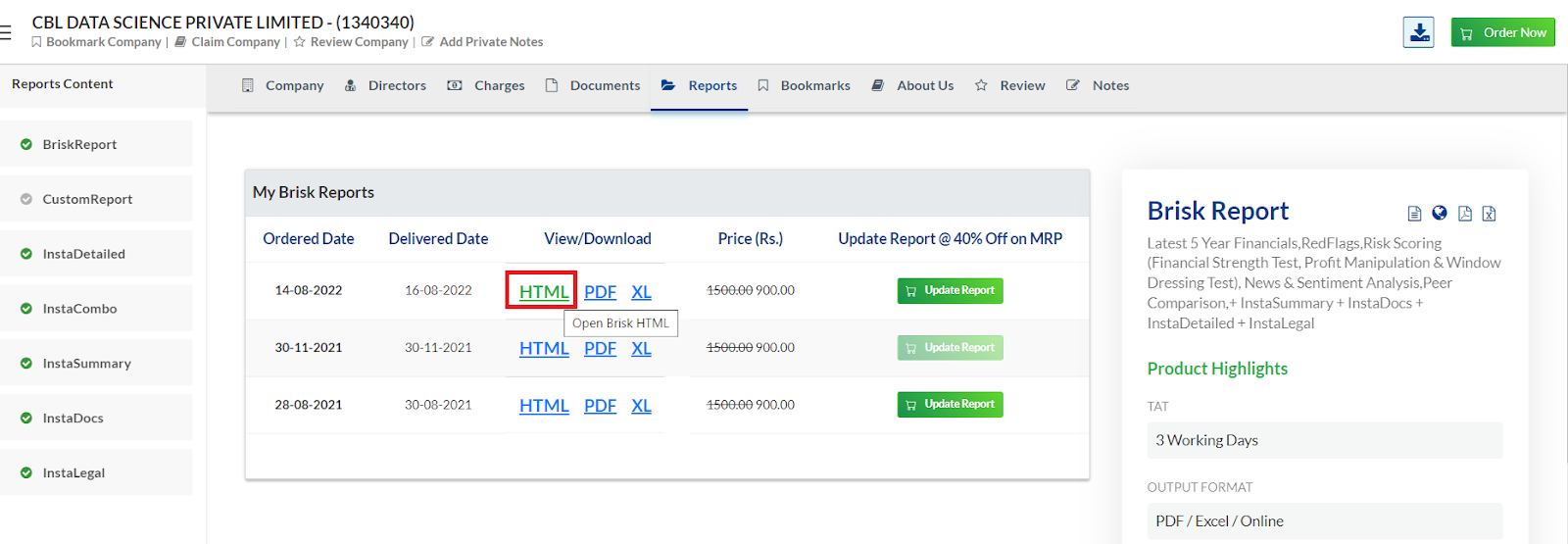Select BriskReport in Reports Content sidebar
This screenshot has height=544, width=1568.
(96, 144)
